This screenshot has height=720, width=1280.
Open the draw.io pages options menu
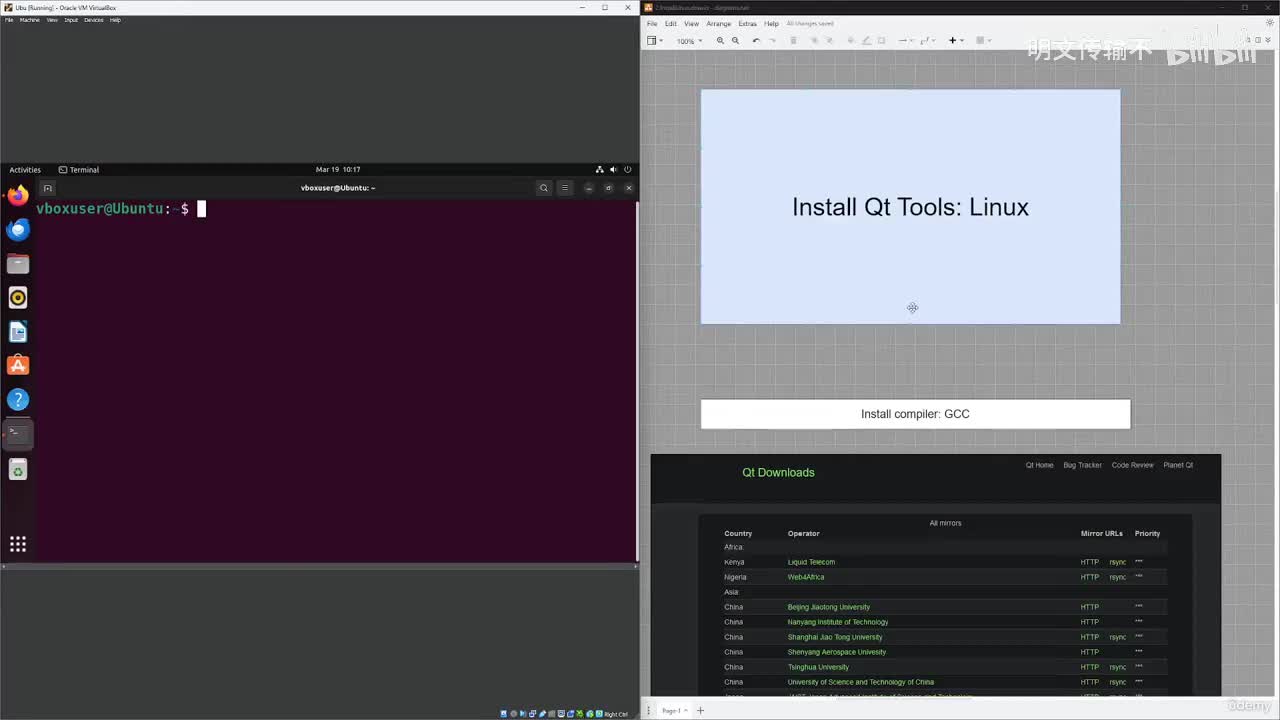(650, 711)
